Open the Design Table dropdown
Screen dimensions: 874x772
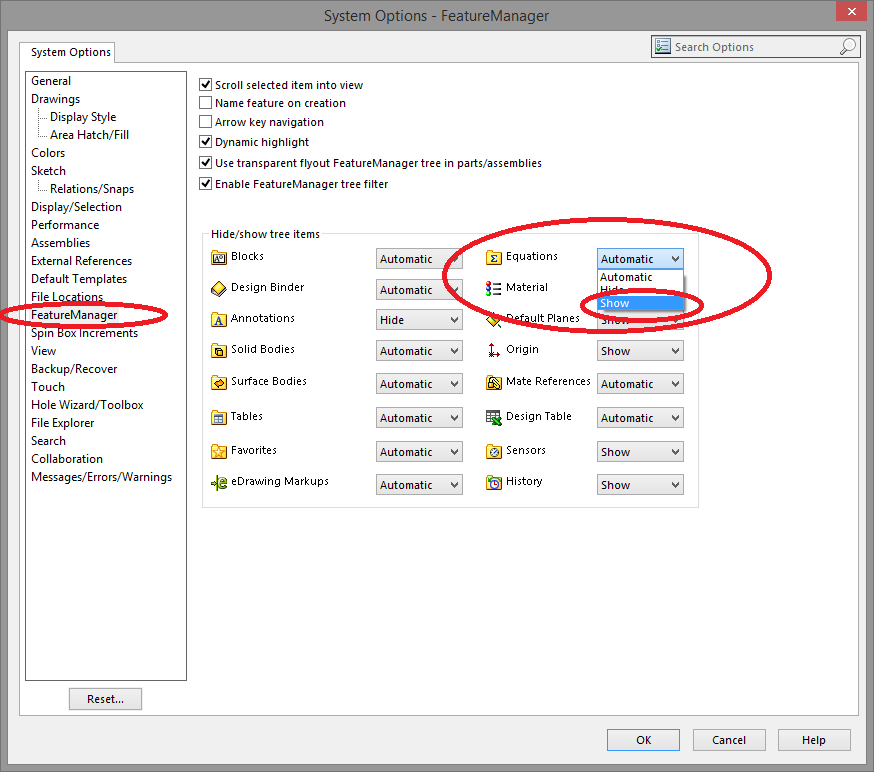pyautogui.click(x=640, y=418)
